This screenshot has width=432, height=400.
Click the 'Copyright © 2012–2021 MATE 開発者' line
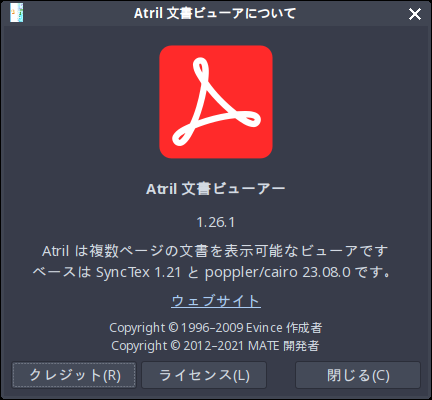pyautogui.click(x=215, y=346)
